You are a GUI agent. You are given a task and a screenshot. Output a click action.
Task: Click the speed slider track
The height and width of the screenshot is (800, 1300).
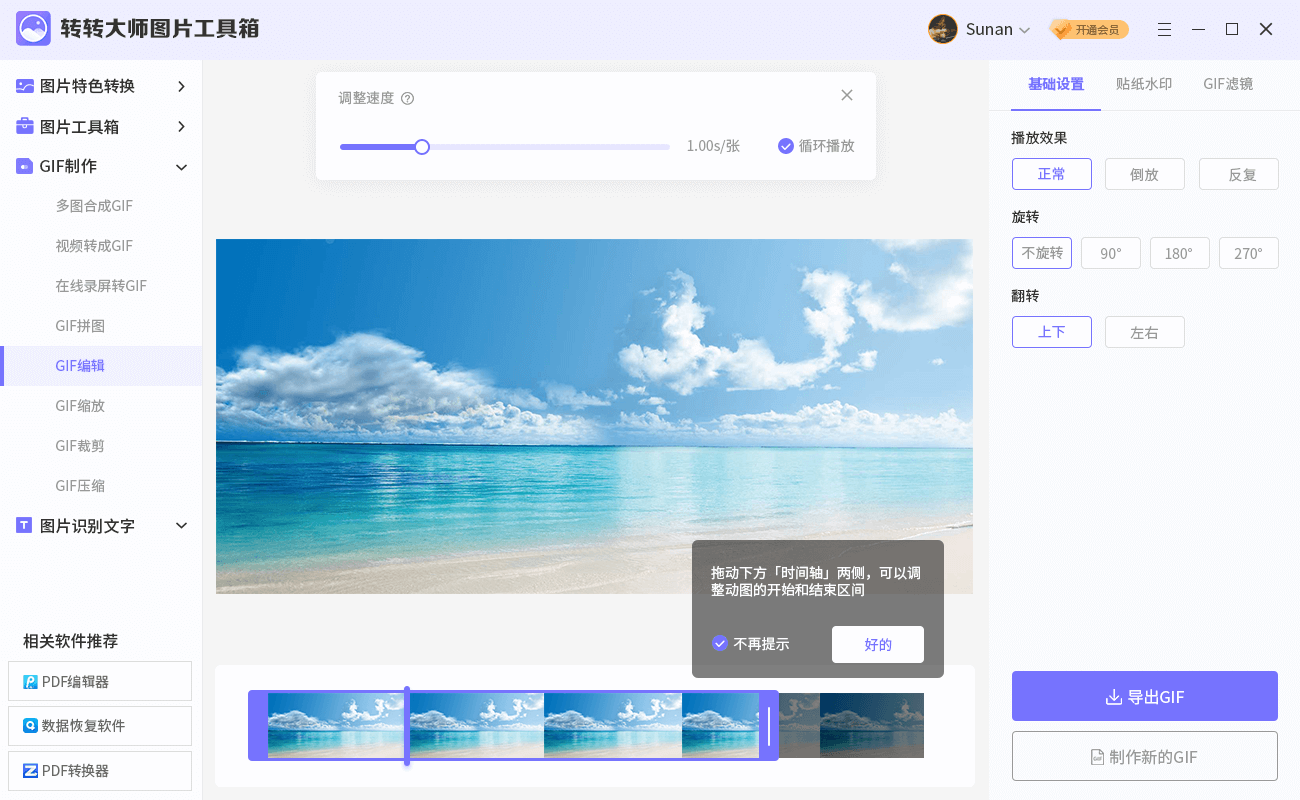[560, 147]
